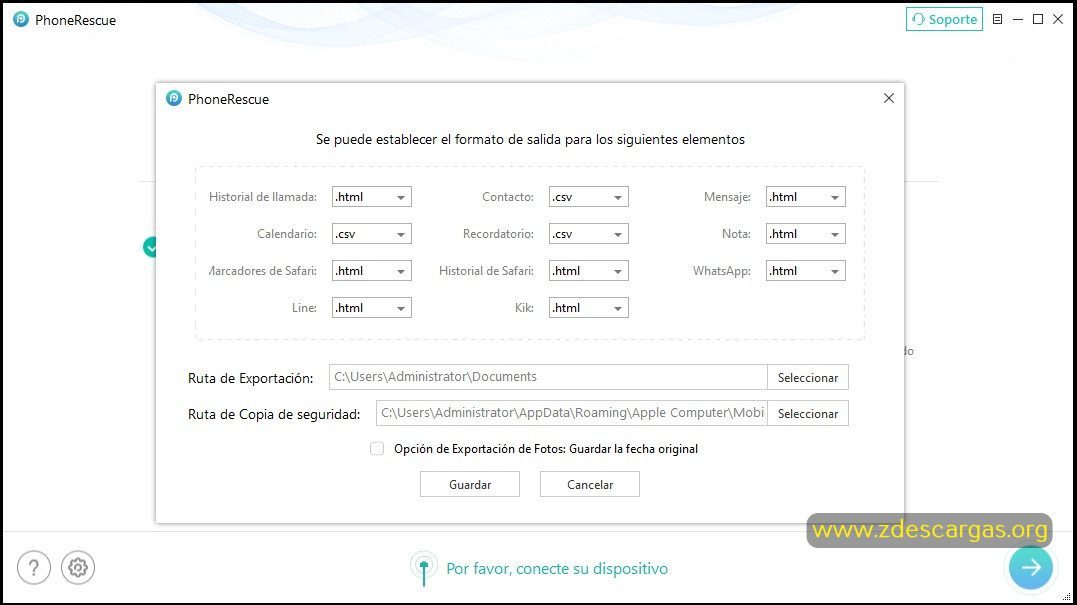
Task: Open the Kik format dropdown
Action: [589, 308]
